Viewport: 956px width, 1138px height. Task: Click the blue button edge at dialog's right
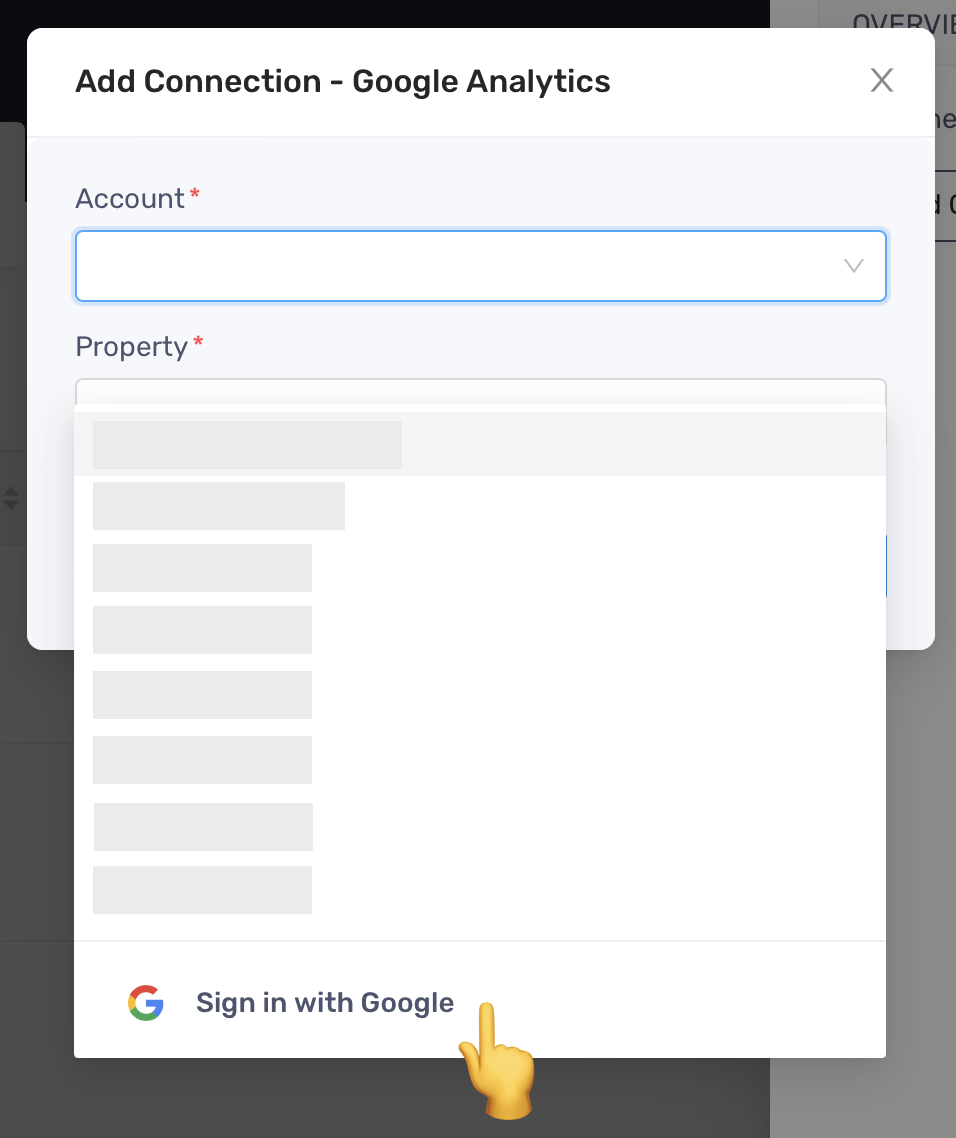point(886,566)
